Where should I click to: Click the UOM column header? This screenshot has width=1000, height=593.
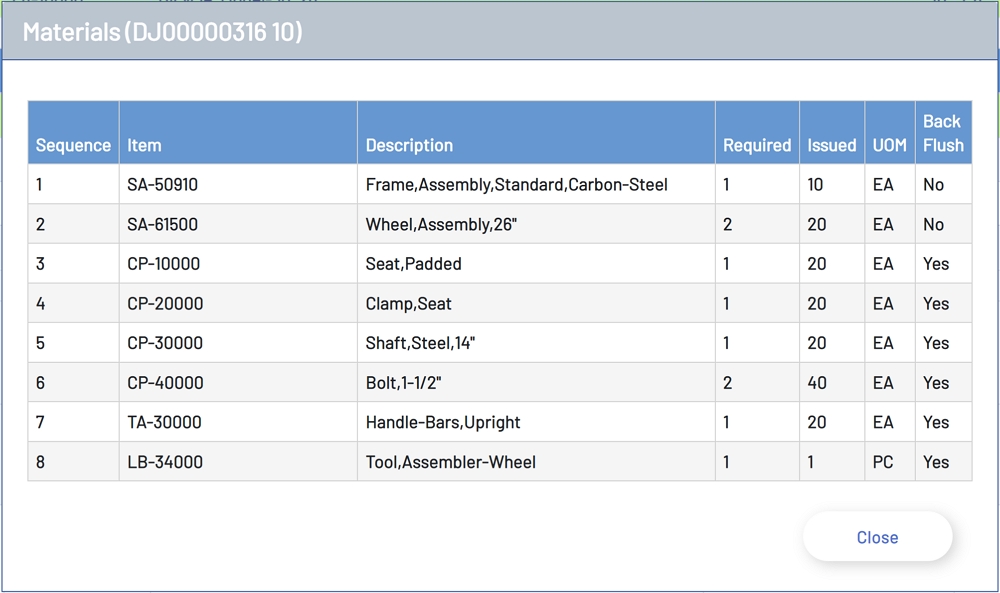coord(889,145)
